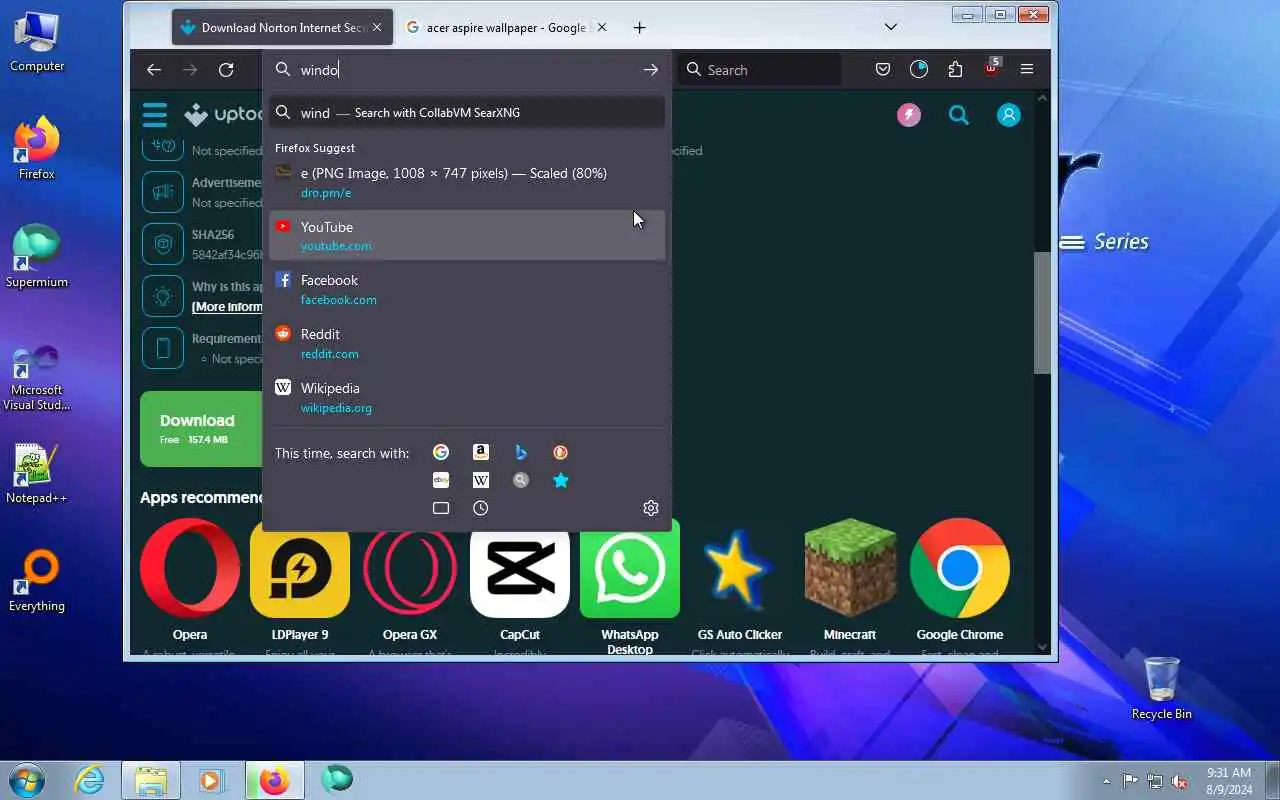The image size is (1280, 800).
Task: Select the Microsoft Visual Studio desktop icon
Action: click(36, 379)
